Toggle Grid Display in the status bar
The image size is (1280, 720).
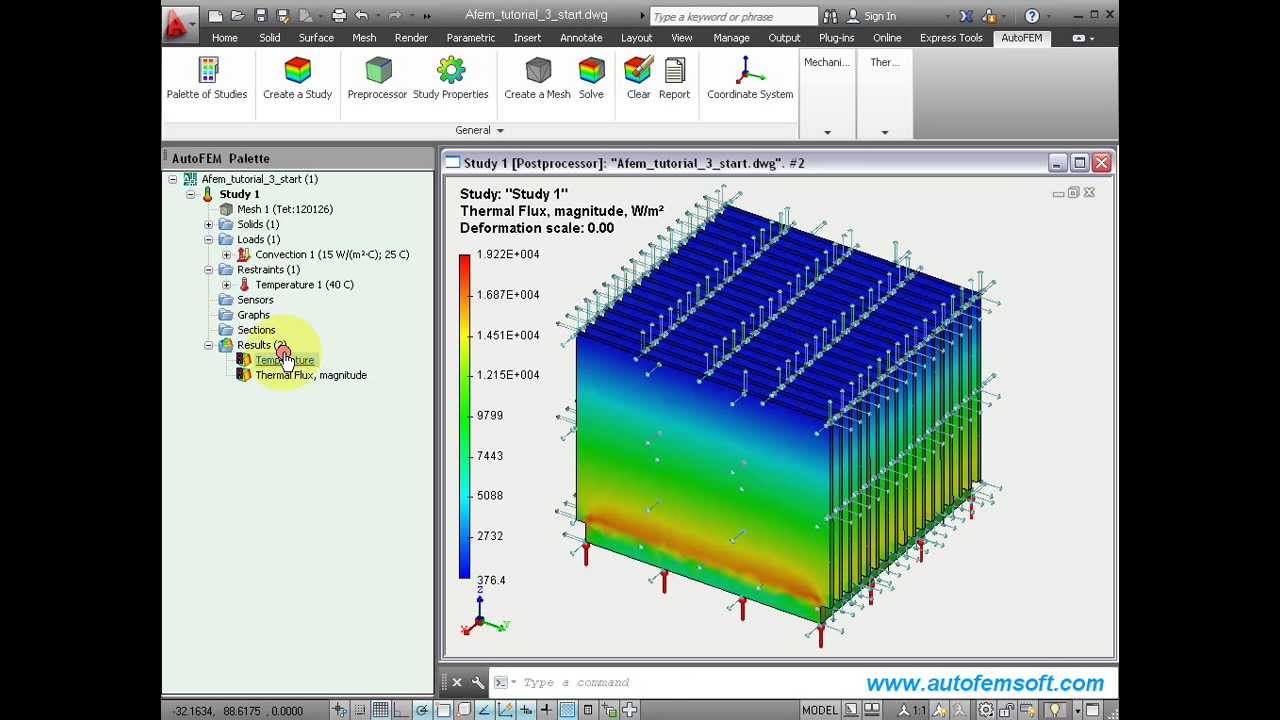click(x=380, y=710)
